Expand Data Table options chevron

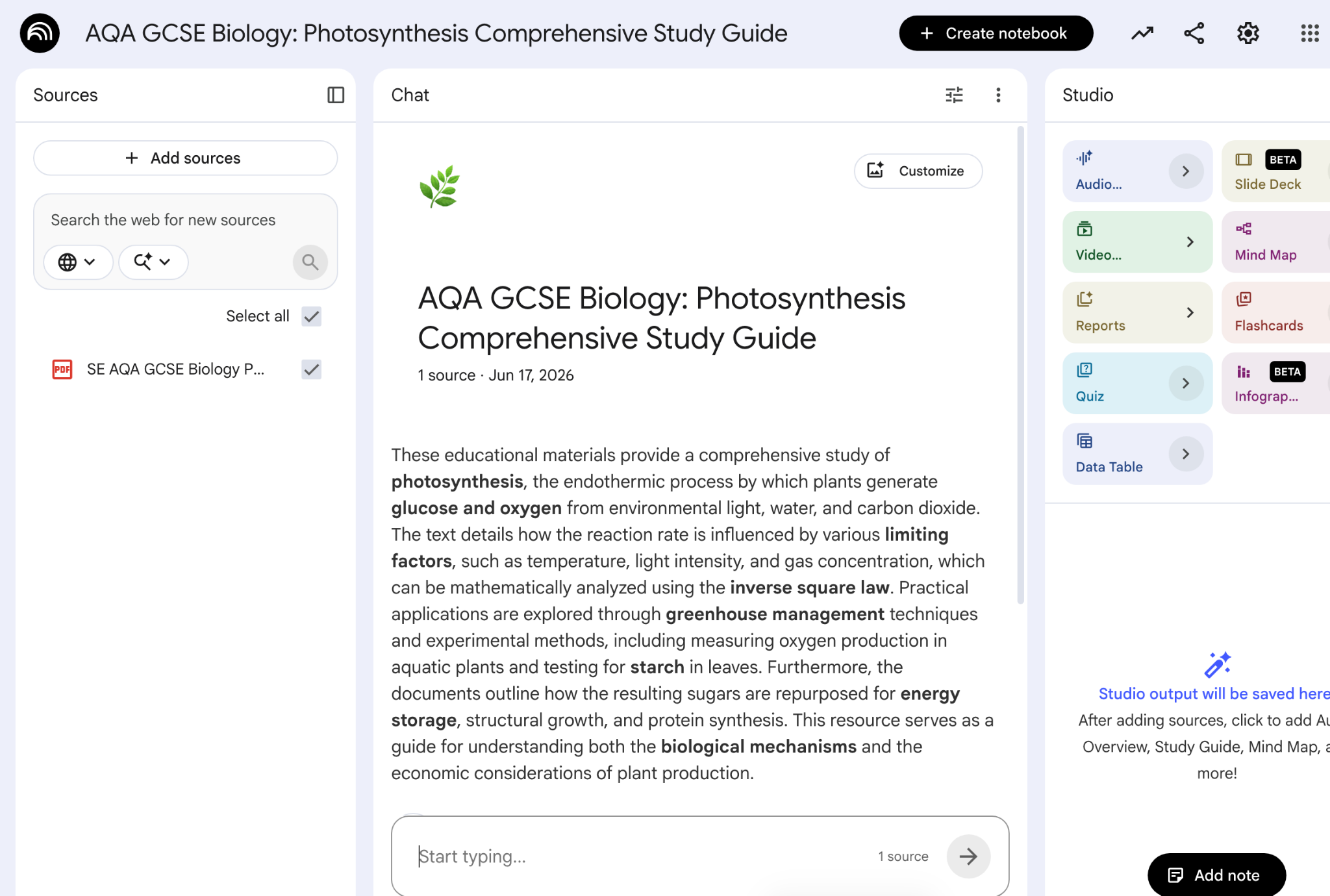1186,454
